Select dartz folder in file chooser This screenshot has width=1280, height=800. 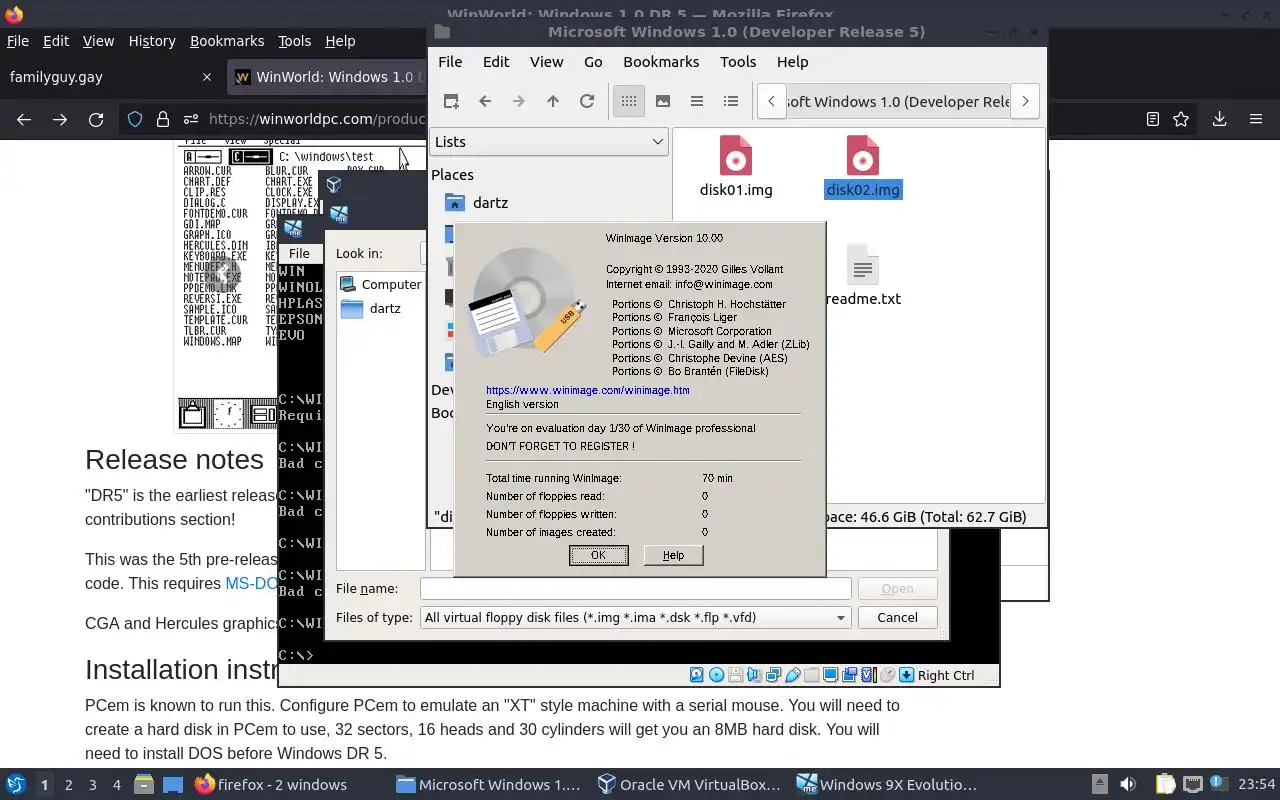click(371, 308)
